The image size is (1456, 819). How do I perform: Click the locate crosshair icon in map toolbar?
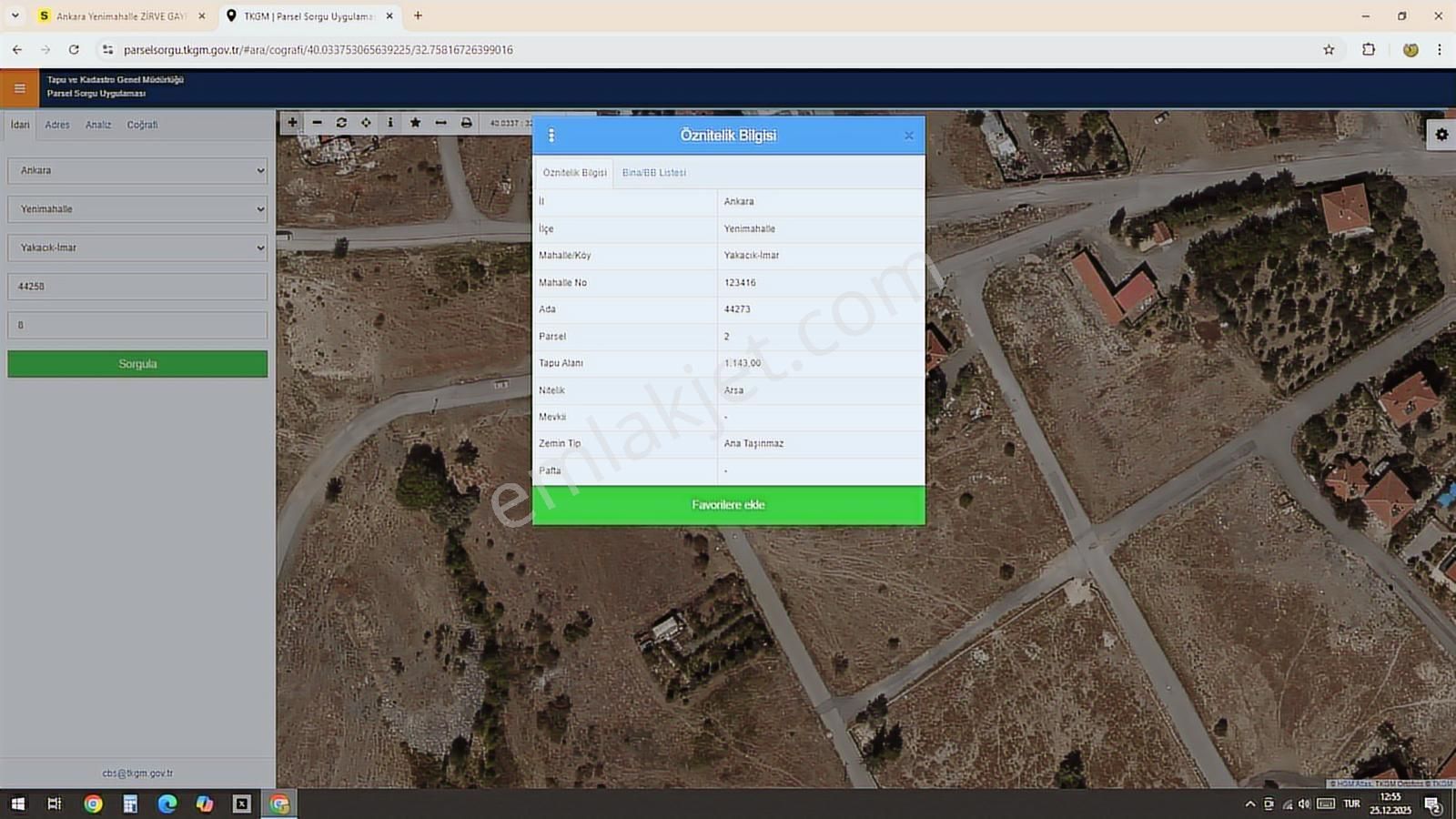(x=366, y=123)
